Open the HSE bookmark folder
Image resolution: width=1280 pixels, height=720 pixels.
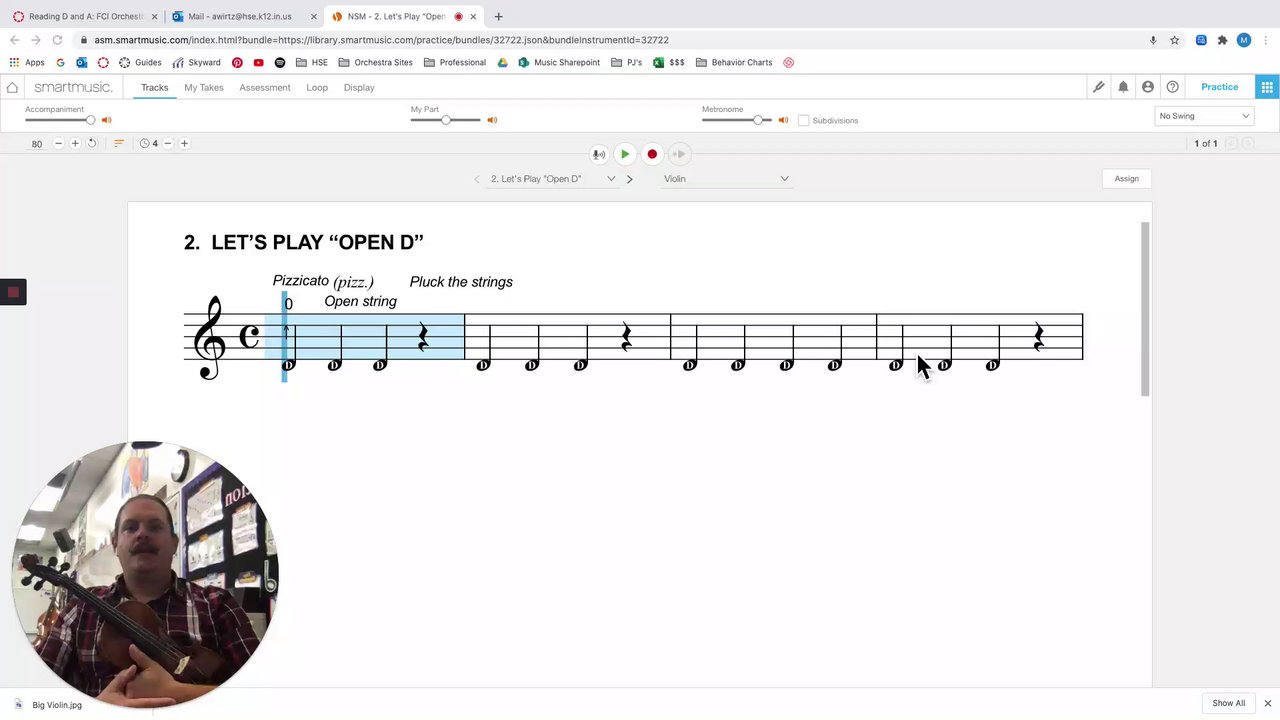(x=312, y=62)
